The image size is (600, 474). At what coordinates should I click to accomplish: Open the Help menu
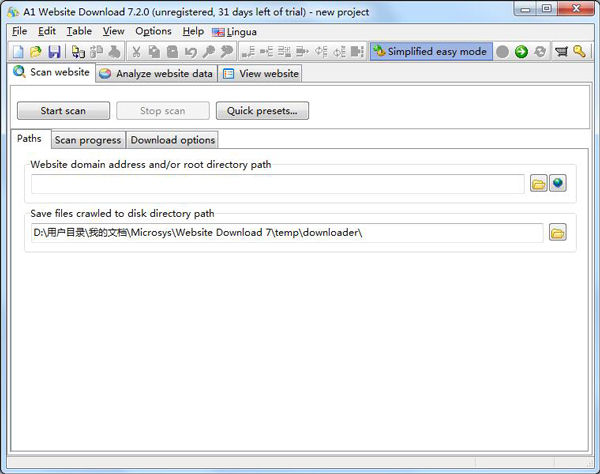pos(193,31)
